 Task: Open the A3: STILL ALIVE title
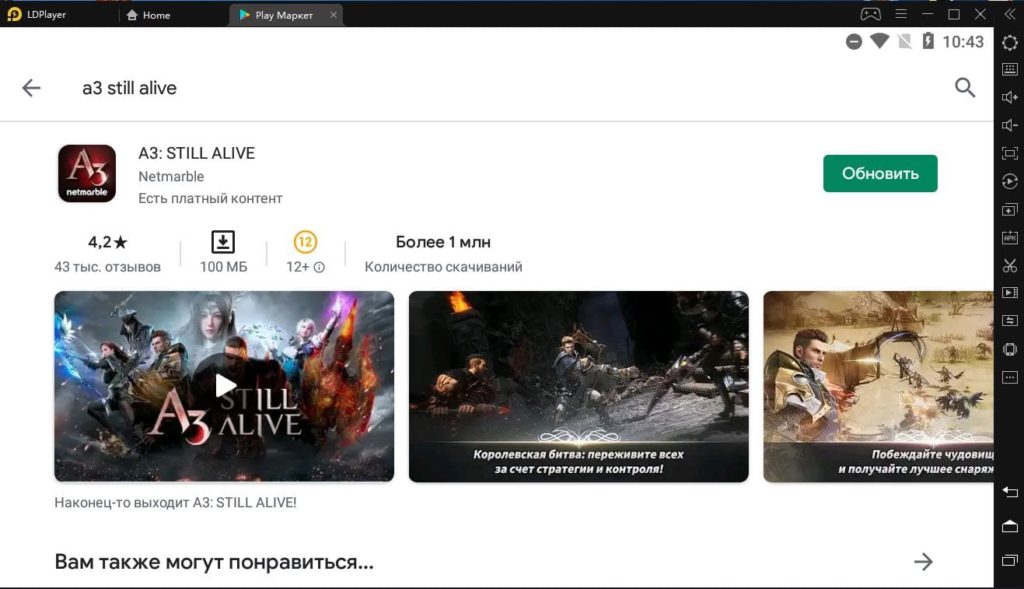197,153
